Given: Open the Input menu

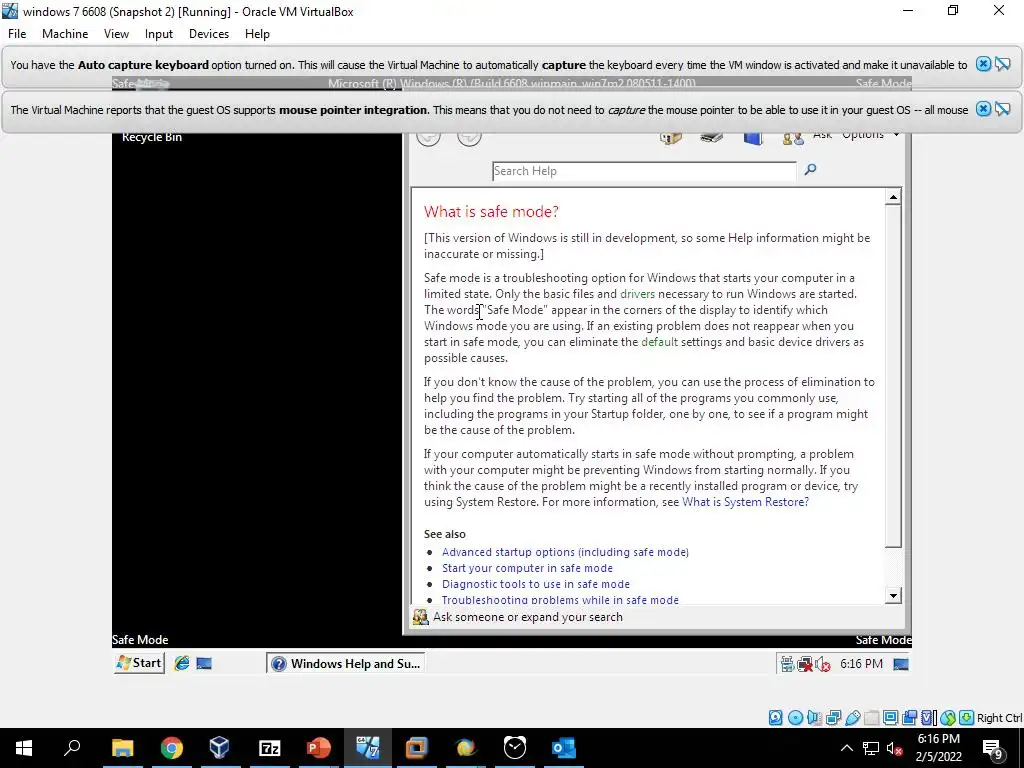Looking at the screenshot, I should [x=159, y=34].
